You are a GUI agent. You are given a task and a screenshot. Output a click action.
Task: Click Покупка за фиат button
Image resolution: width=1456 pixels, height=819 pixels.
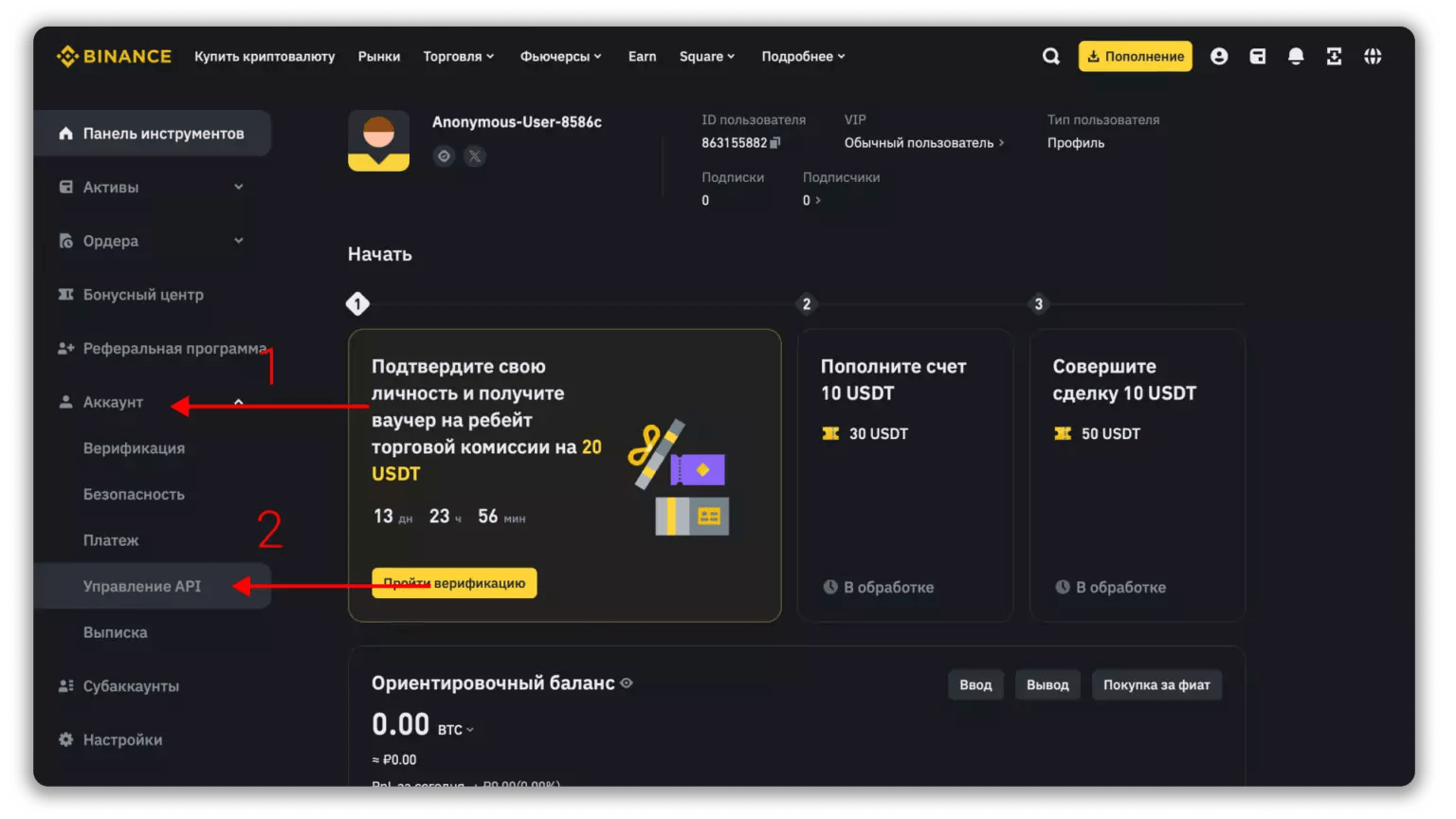pos(1156,684)
